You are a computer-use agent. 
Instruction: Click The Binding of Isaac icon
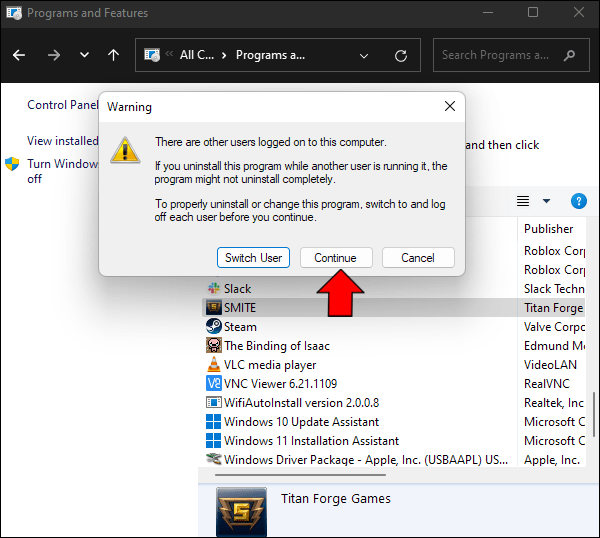click(214, 345)
